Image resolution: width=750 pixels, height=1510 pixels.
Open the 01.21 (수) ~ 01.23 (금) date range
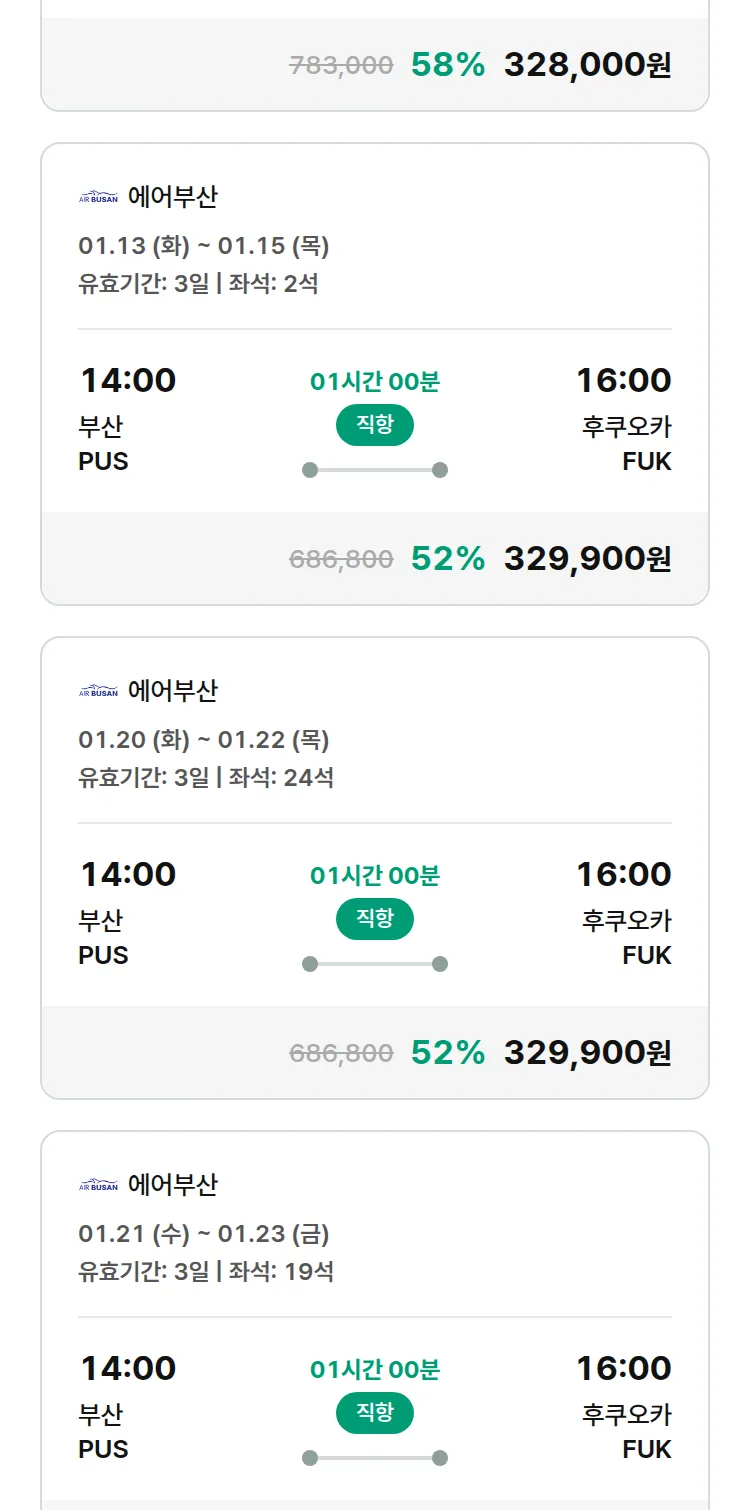[204, 1234]
